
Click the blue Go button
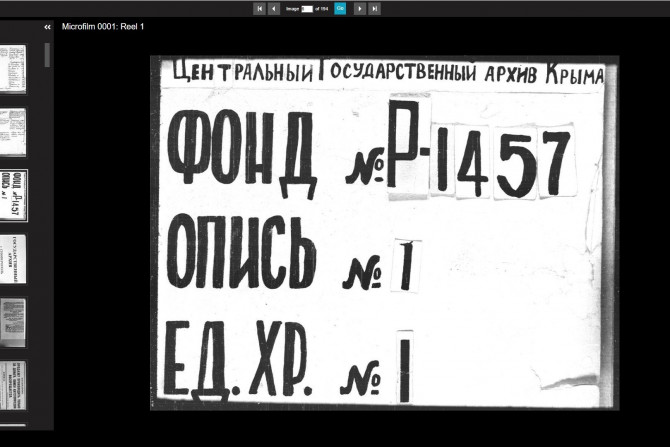(x=340, y=8)
